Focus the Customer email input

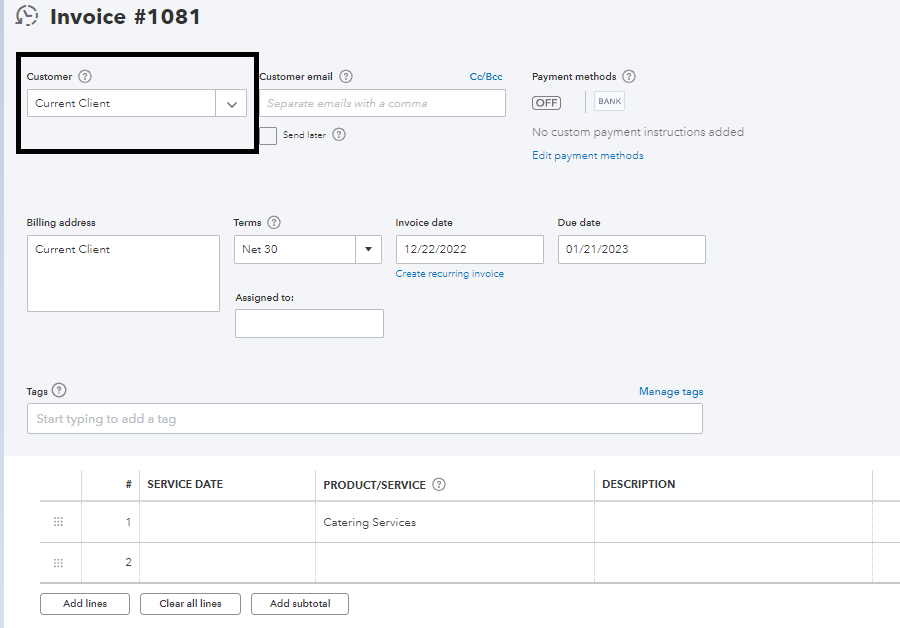click(x=382, y=103)
